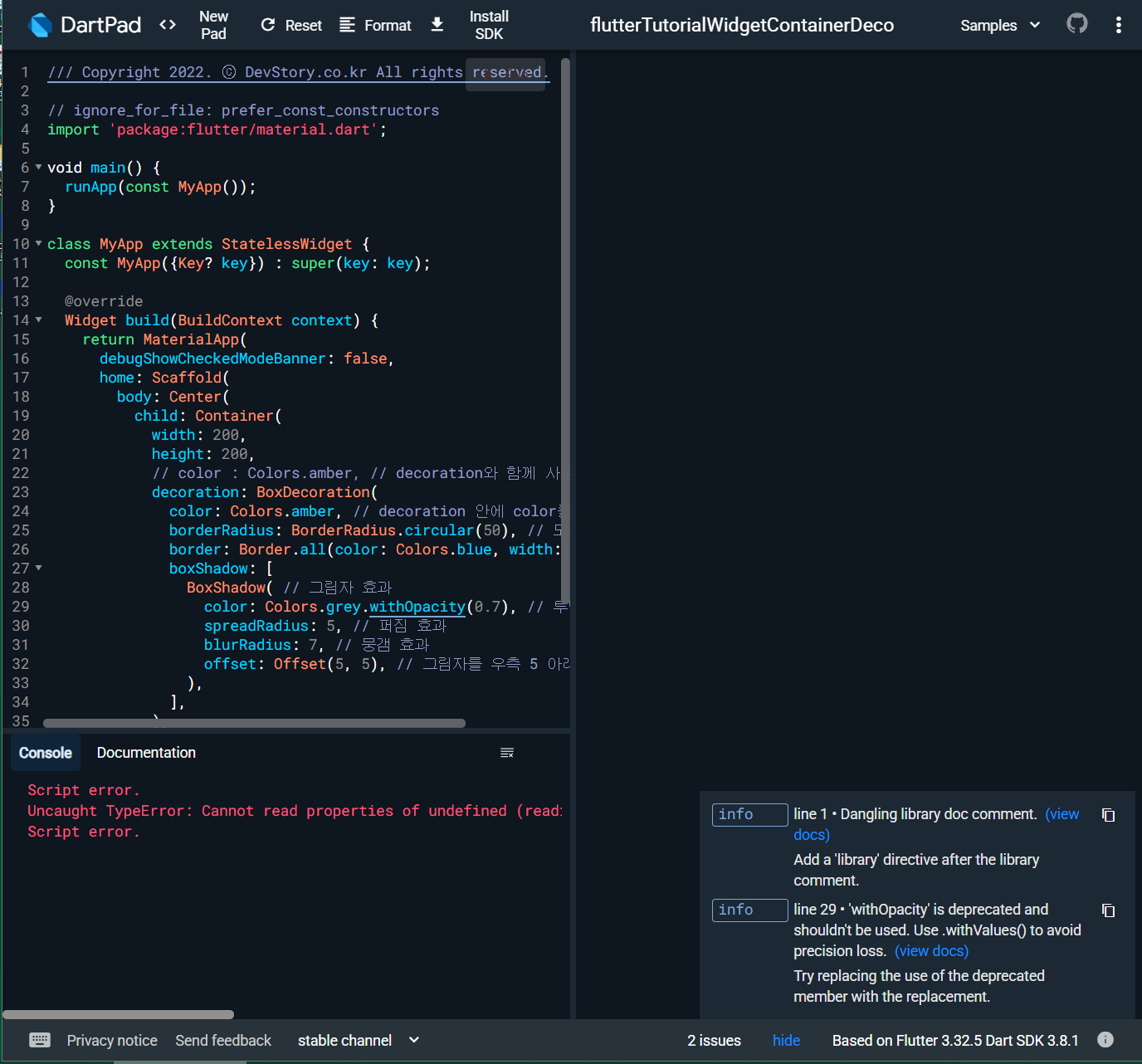
Task: Click the info circle icon in footer
Action: coord(1105,1039)
